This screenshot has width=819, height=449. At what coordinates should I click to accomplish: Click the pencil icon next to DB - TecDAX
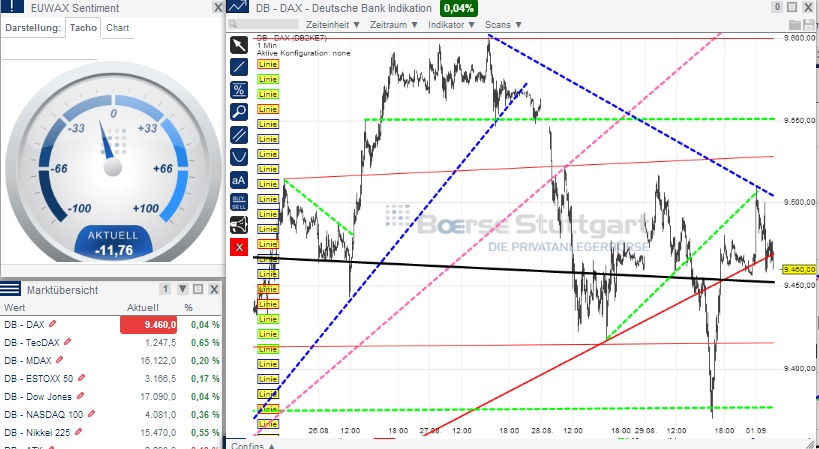(67, 342)
